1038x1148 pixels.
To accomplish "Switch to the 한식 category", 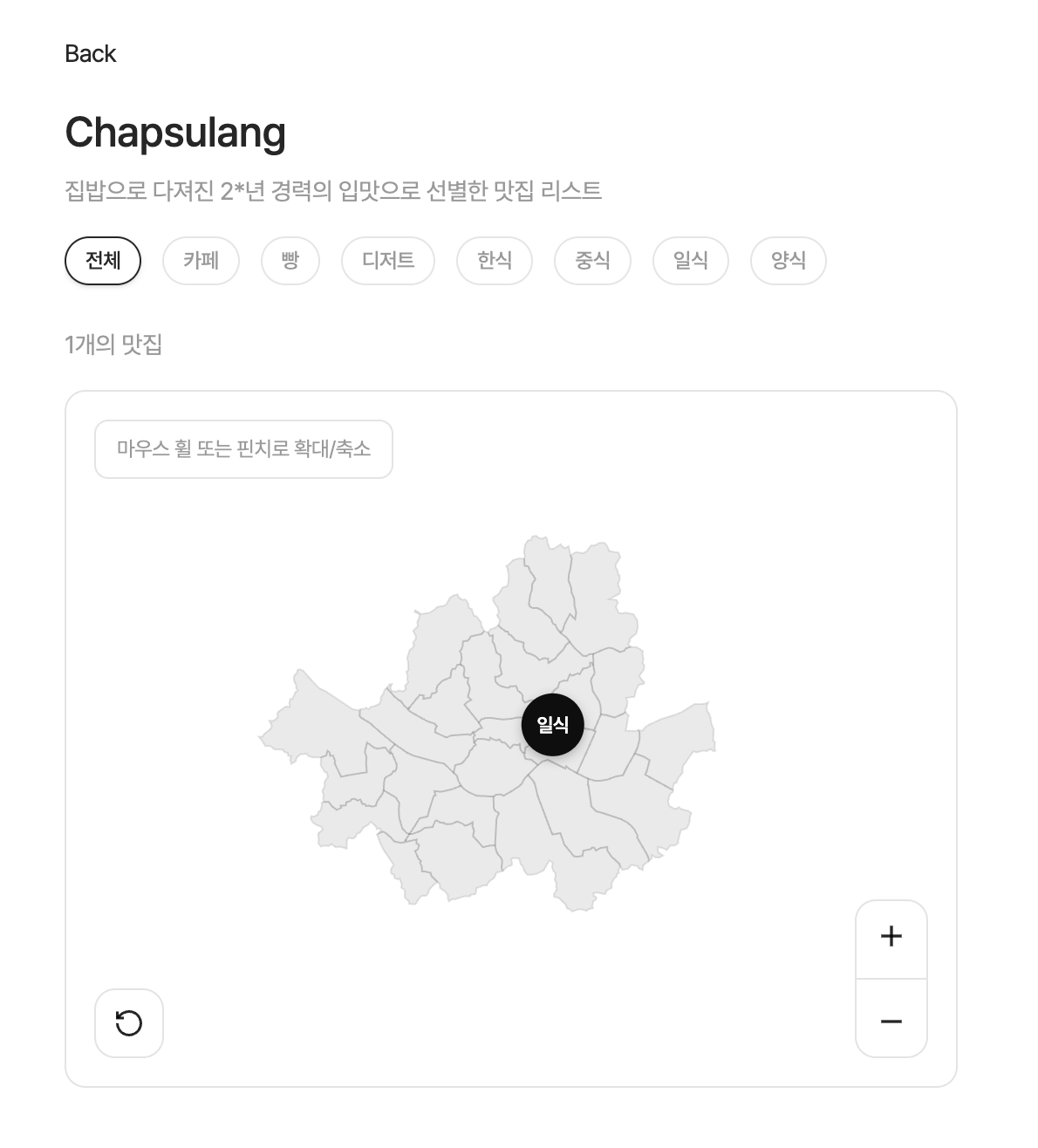I will [494, 261].
